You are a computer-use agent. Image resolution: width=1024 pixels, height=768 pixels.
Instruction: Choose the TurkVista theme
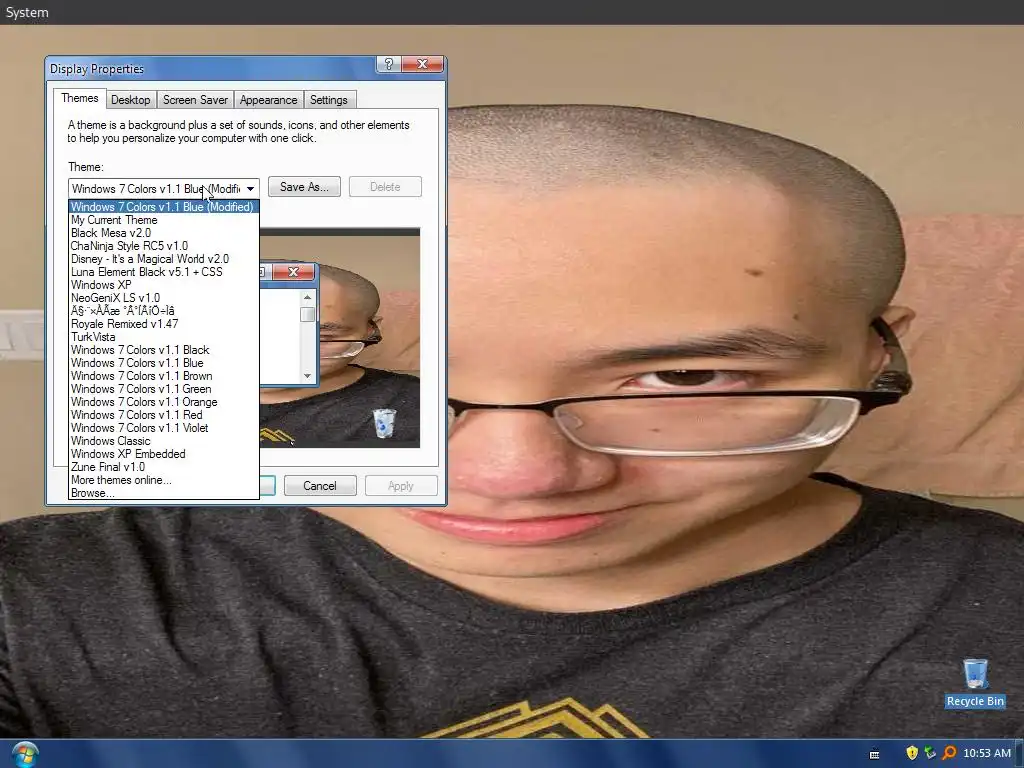click(163, 337)
